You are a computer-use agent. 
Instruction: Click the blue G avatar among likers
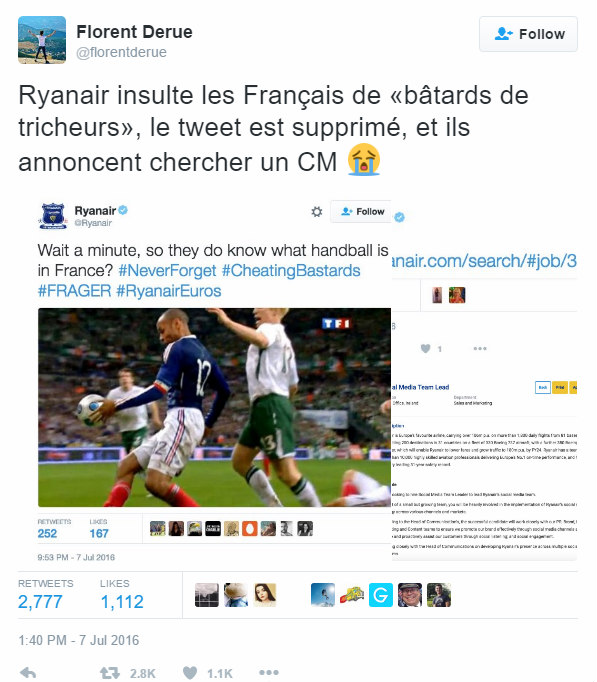381,595
